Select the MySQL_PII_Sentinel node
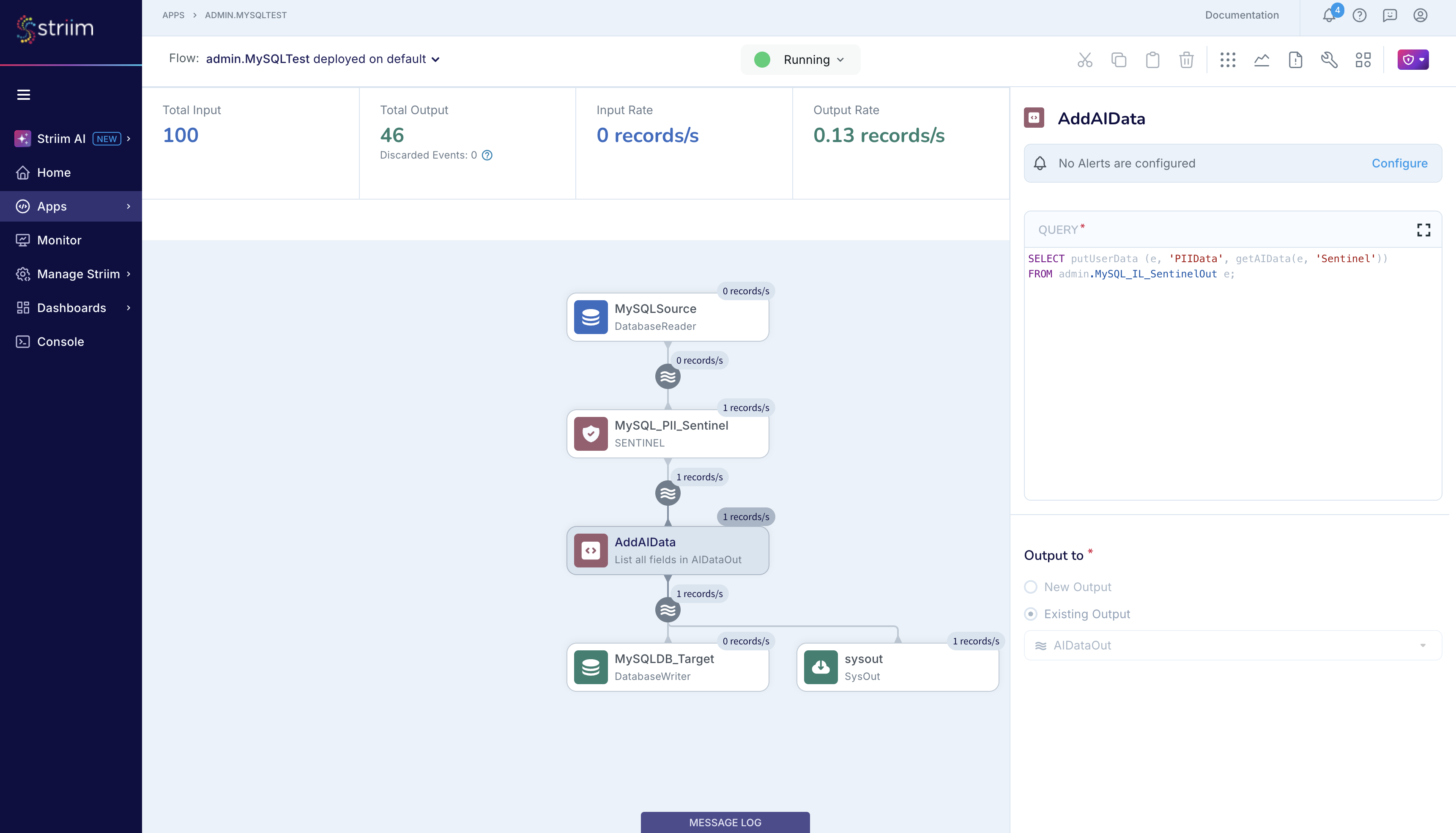Viewport: 1456px width, 833px height. 668,434
